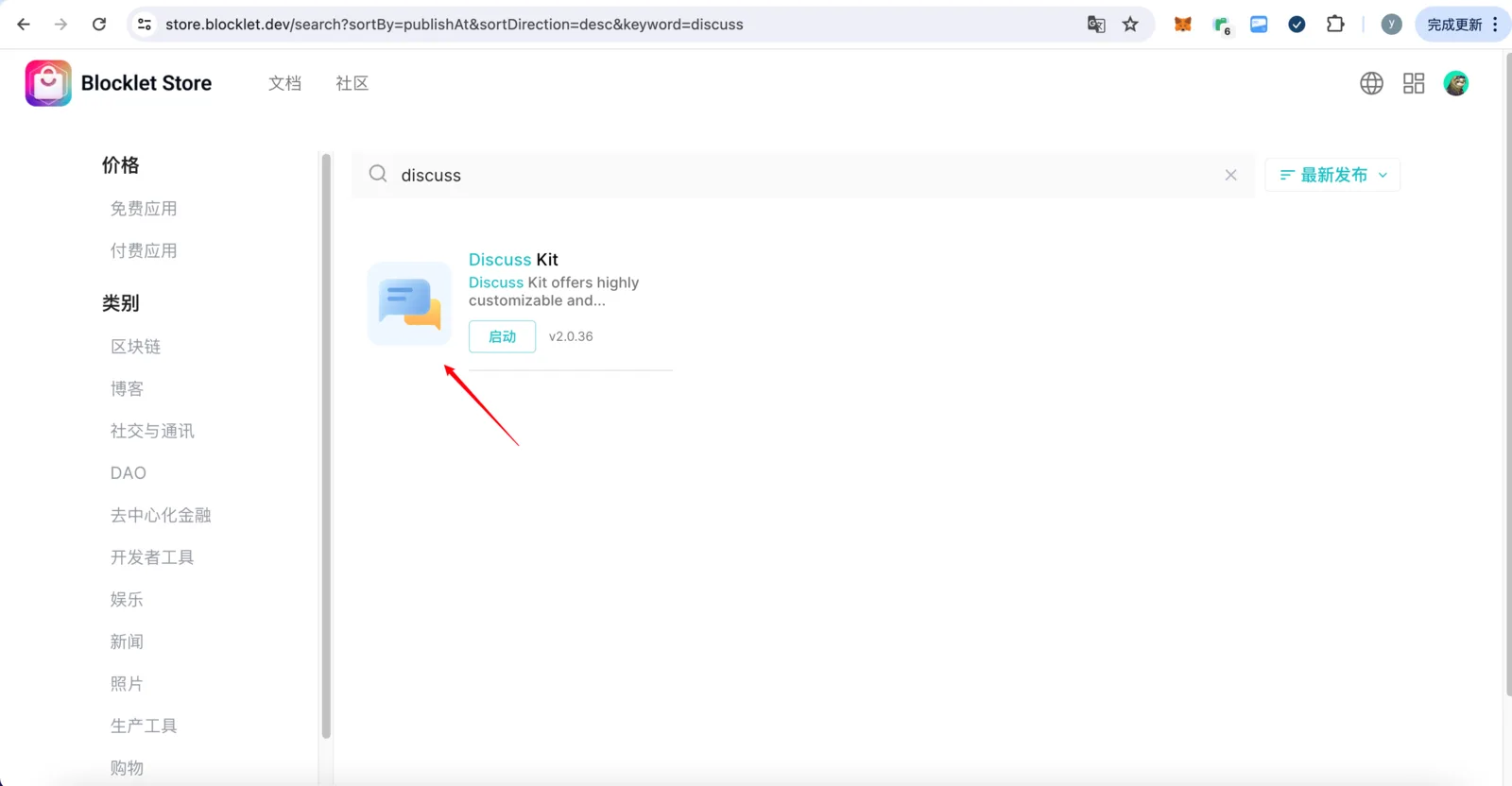Open Chrome's three-dot menu
Screen dimensions: 1512x786
click(1495, 25)
